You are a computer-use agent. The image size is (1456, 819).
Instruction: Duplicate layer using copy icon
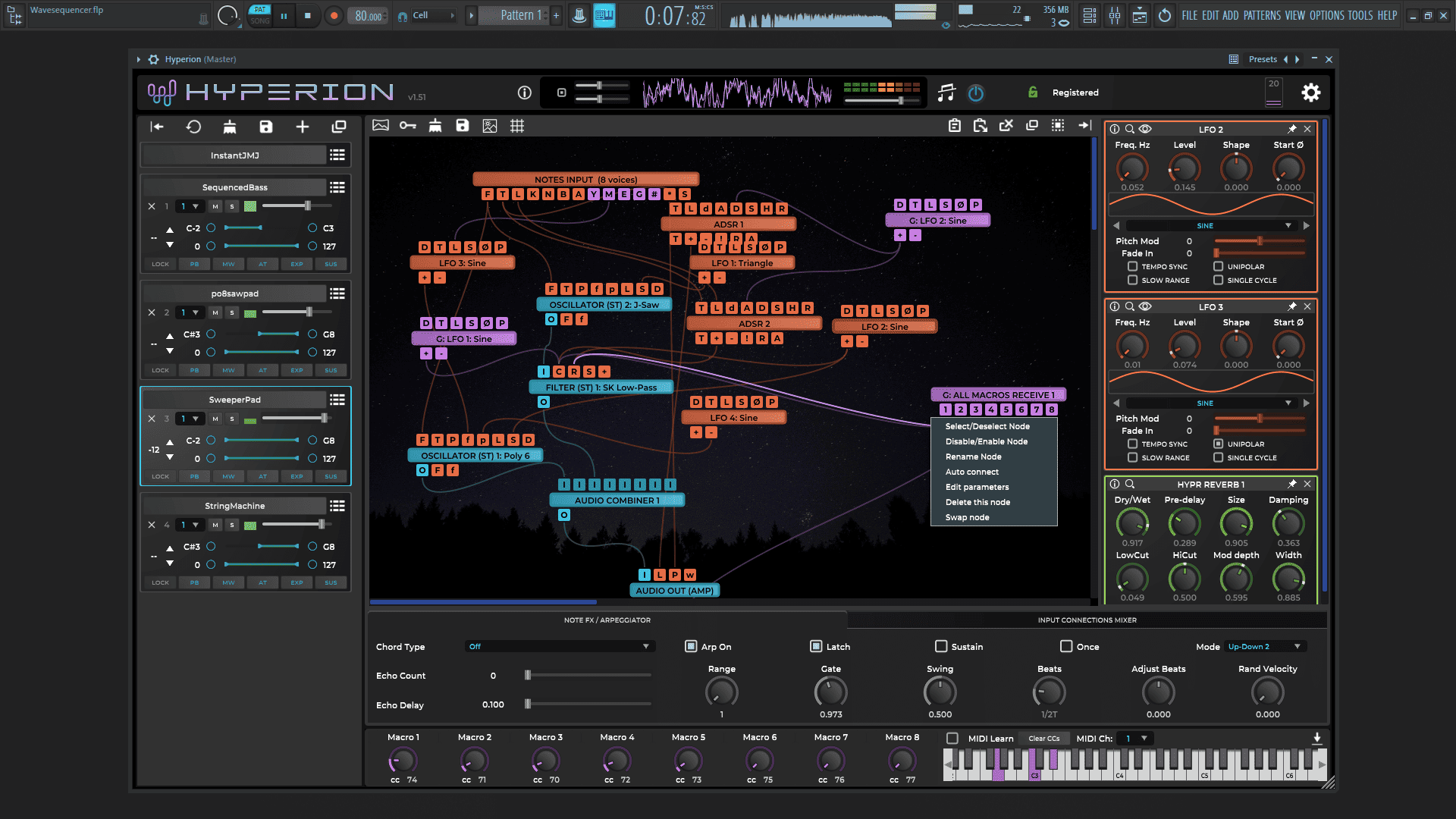pyautogui.click(x=339, y=127)
